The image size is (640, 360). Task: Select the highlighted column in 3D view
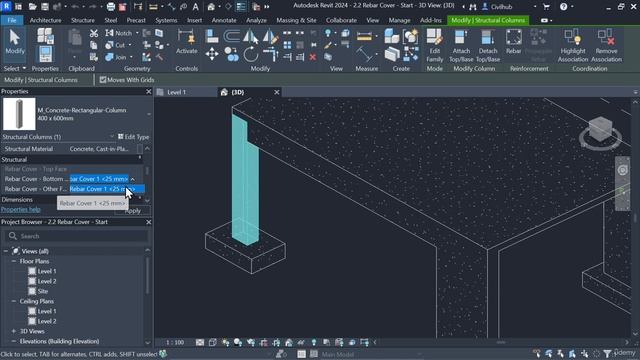(x=245, y=180)
